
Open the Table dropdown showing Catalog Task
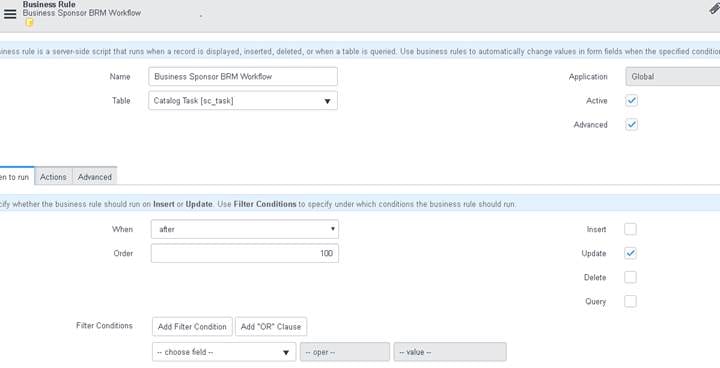[243, 101]
